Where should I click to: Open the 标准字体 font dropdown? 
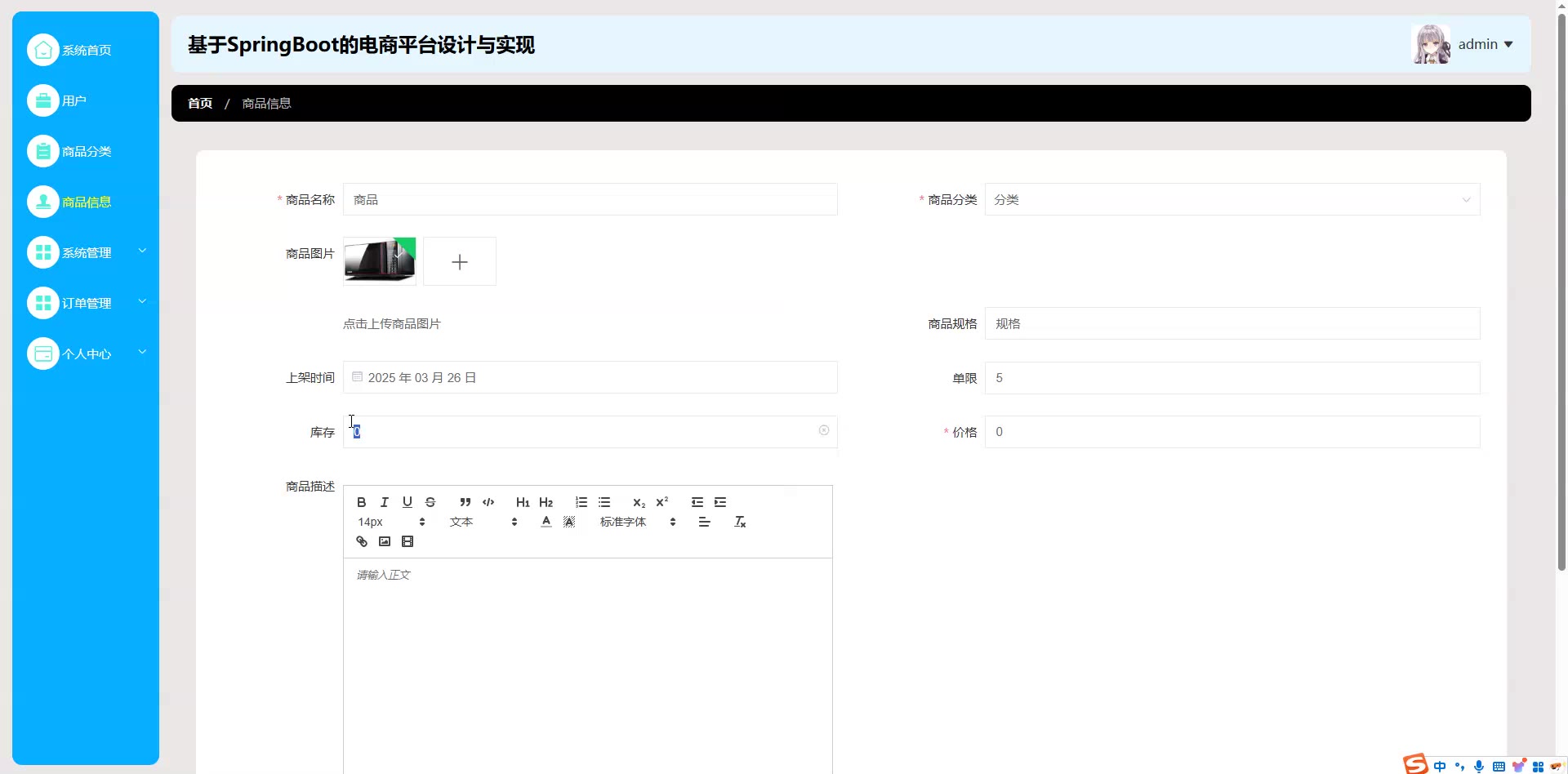coord(638,522)
